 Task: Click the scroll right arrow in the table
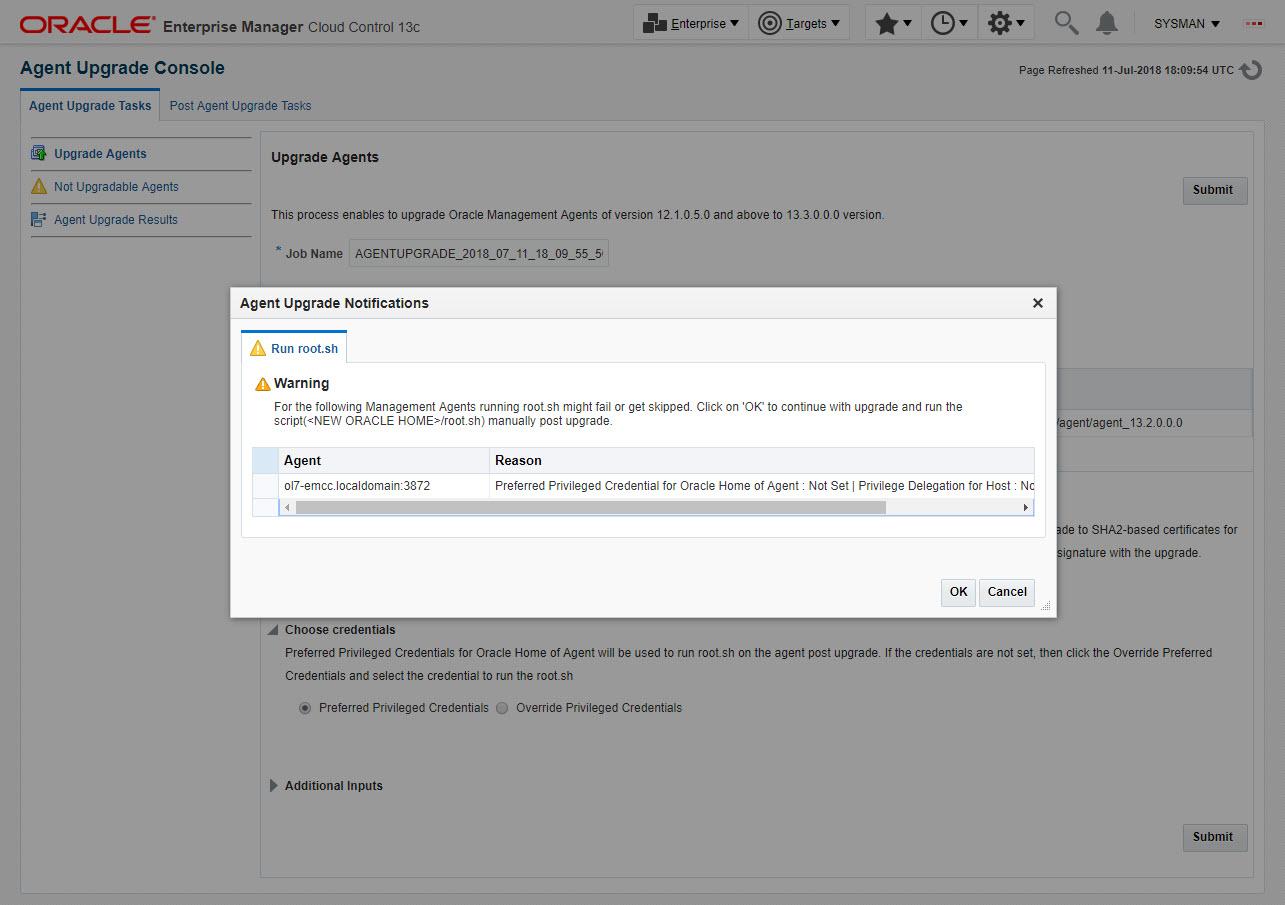click(x=1025, y=508)
